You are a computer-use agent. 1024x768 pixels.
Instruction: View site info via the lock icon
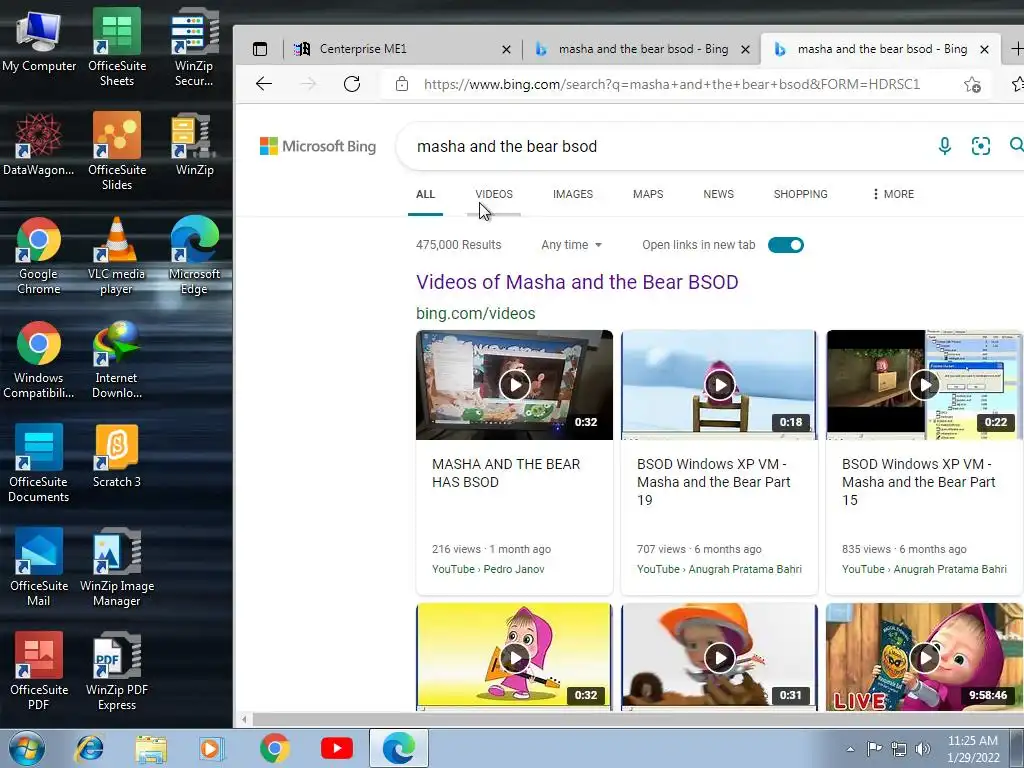tap(402, 84)
